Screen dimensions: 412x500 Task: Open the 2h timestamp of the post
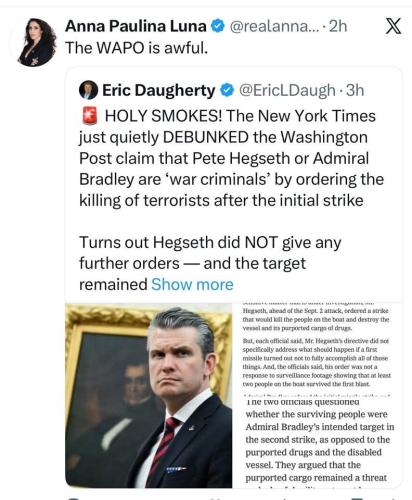pos(338,26)
